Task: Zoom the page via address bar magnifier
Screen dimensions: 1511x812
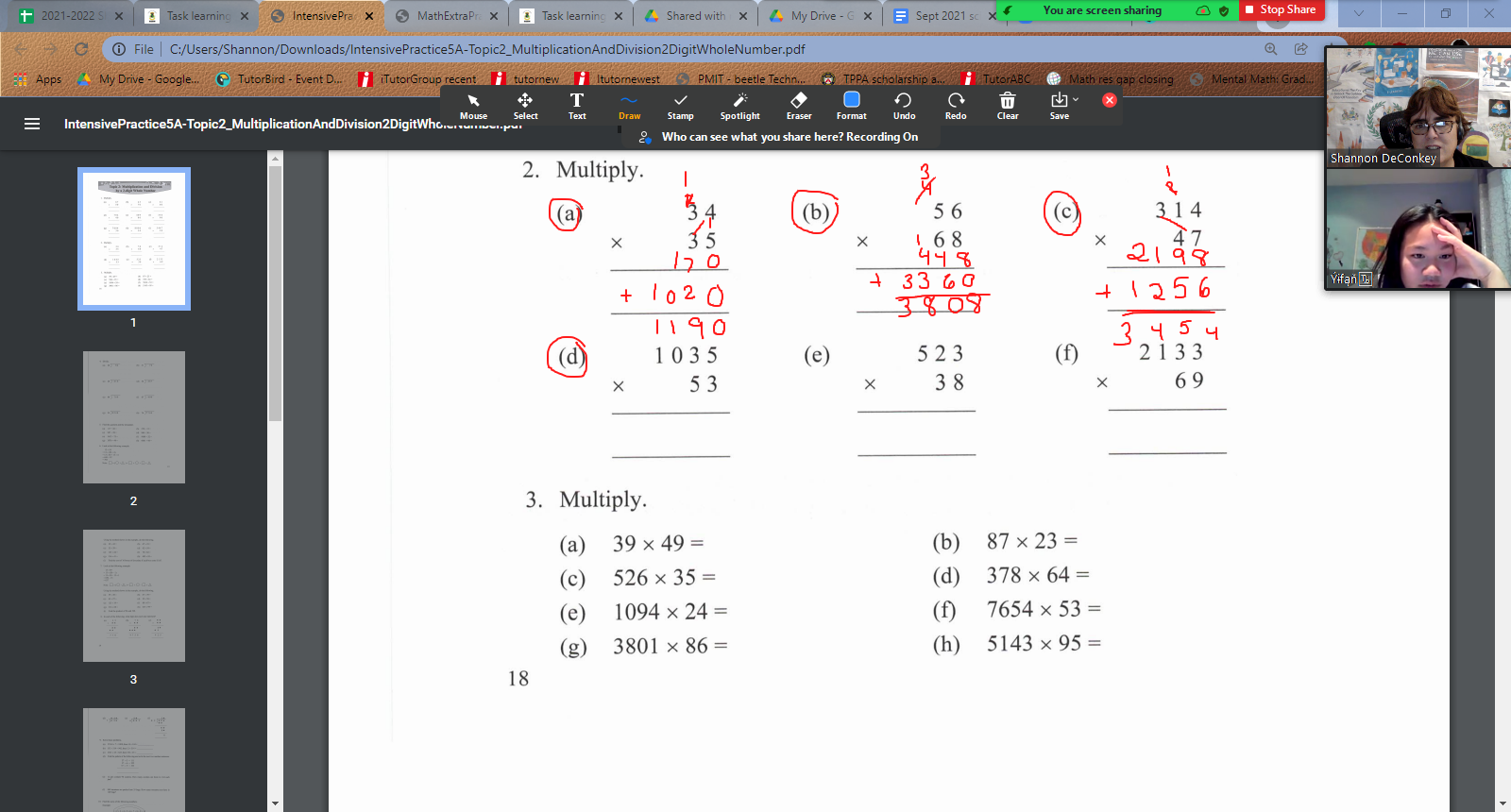Action: [1271, 49]
